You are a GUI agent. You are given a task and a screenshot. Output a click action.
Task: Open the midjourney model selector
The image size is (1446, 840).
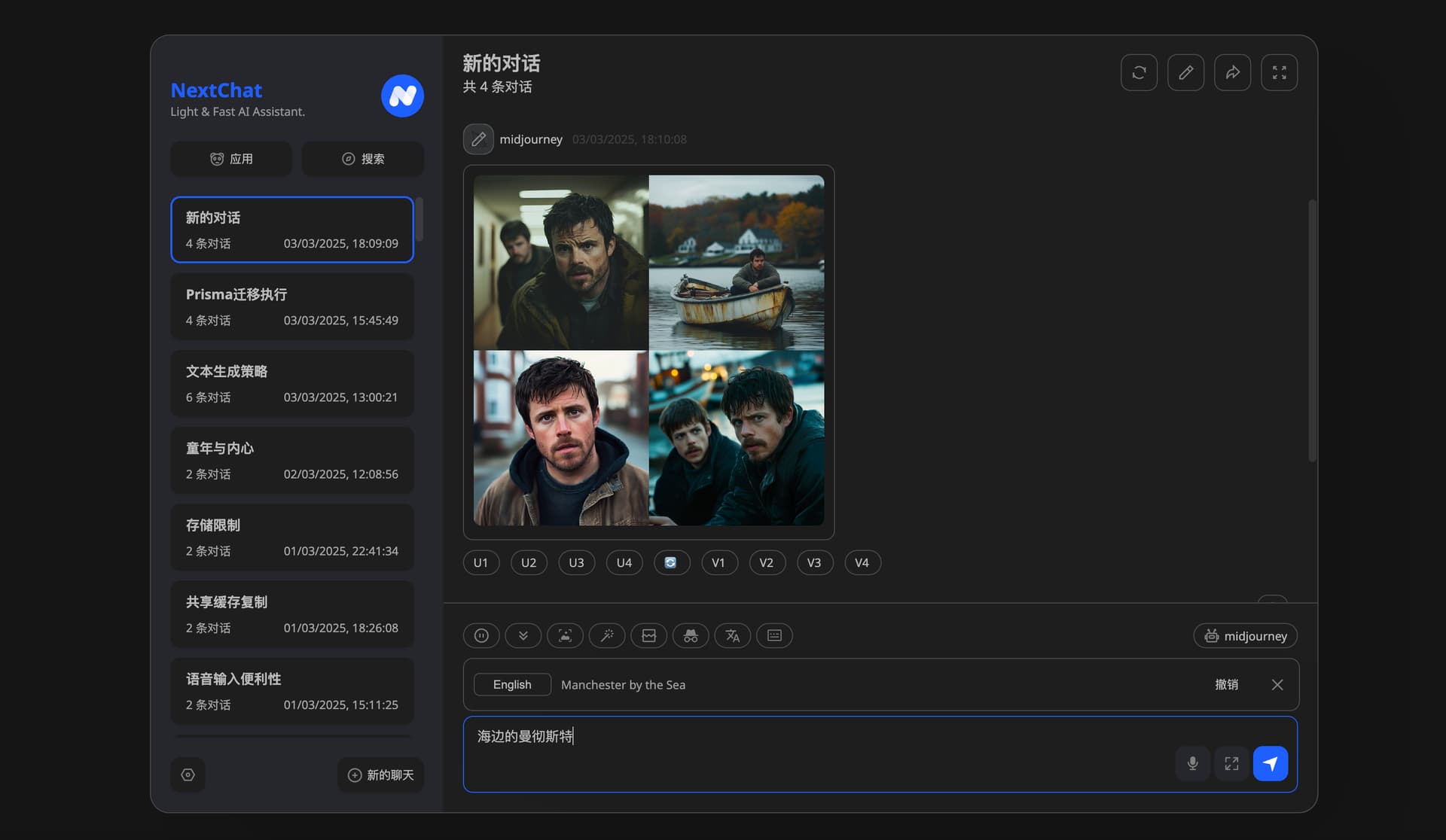1245,635
